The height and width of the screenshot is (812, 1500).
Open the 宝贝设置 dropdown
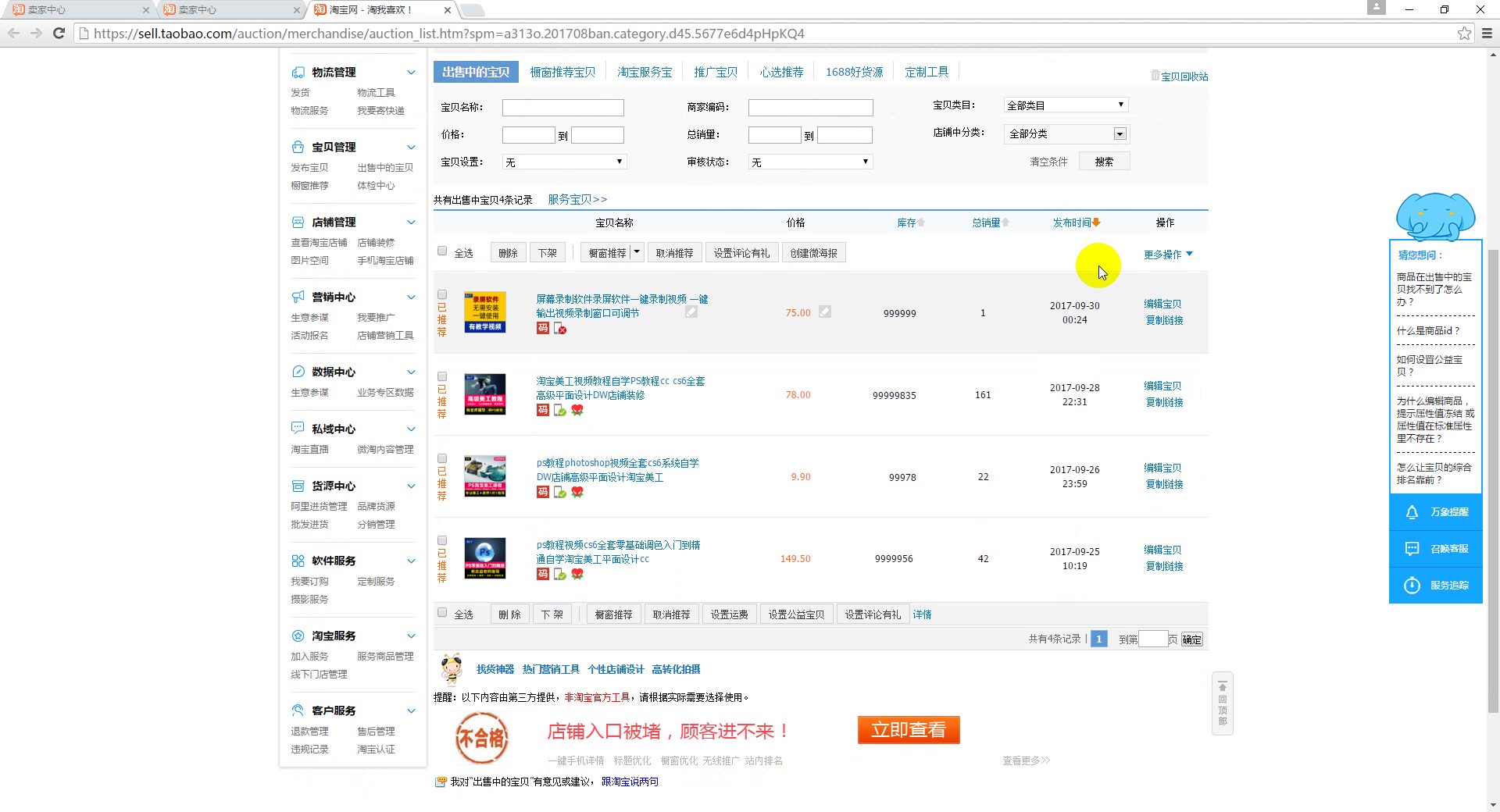coord(564,162)
